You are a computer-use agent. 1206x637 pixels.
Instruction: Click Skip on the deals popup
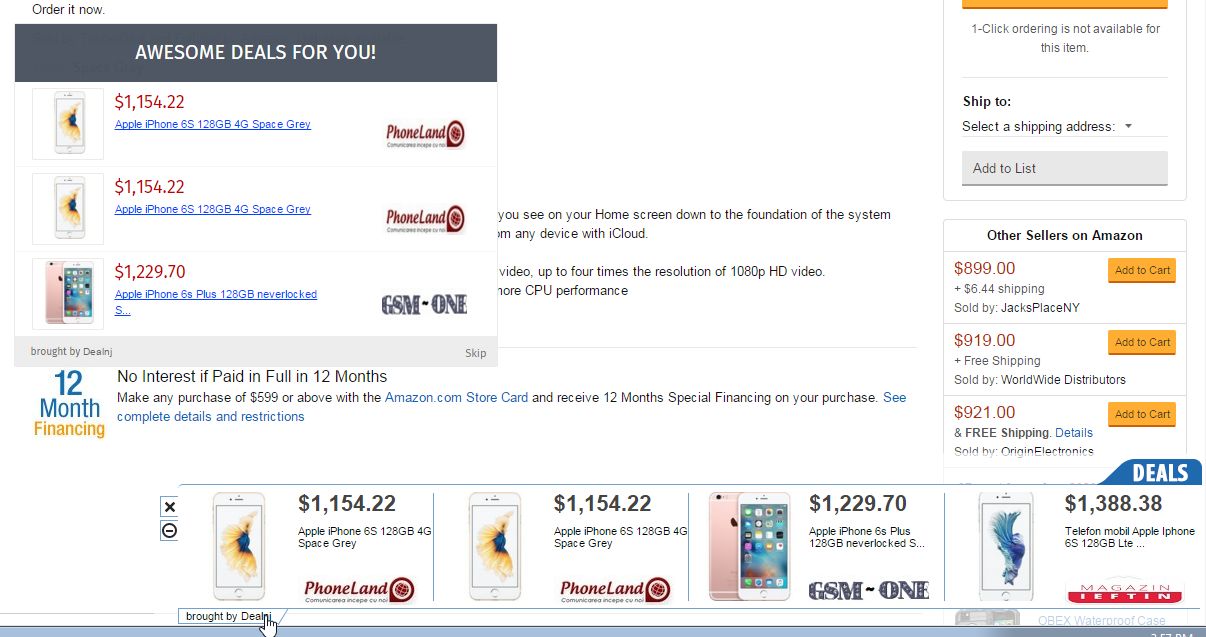(475, 353)
